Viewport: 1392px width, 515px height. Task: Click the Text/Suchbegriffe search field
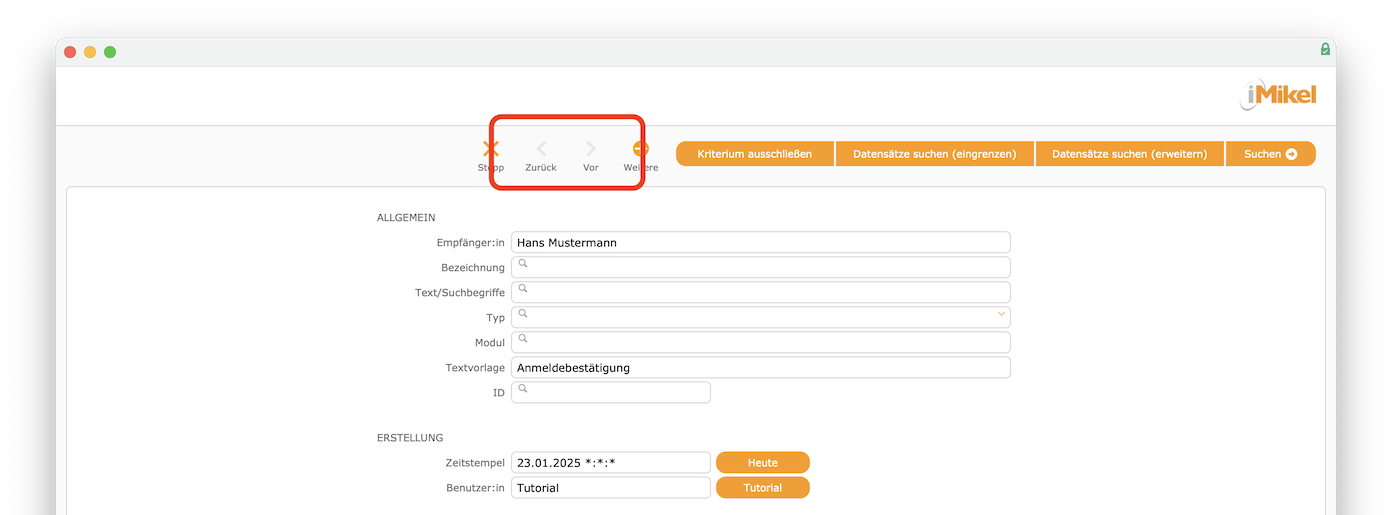pyautogui.click(x=761, y=292)
